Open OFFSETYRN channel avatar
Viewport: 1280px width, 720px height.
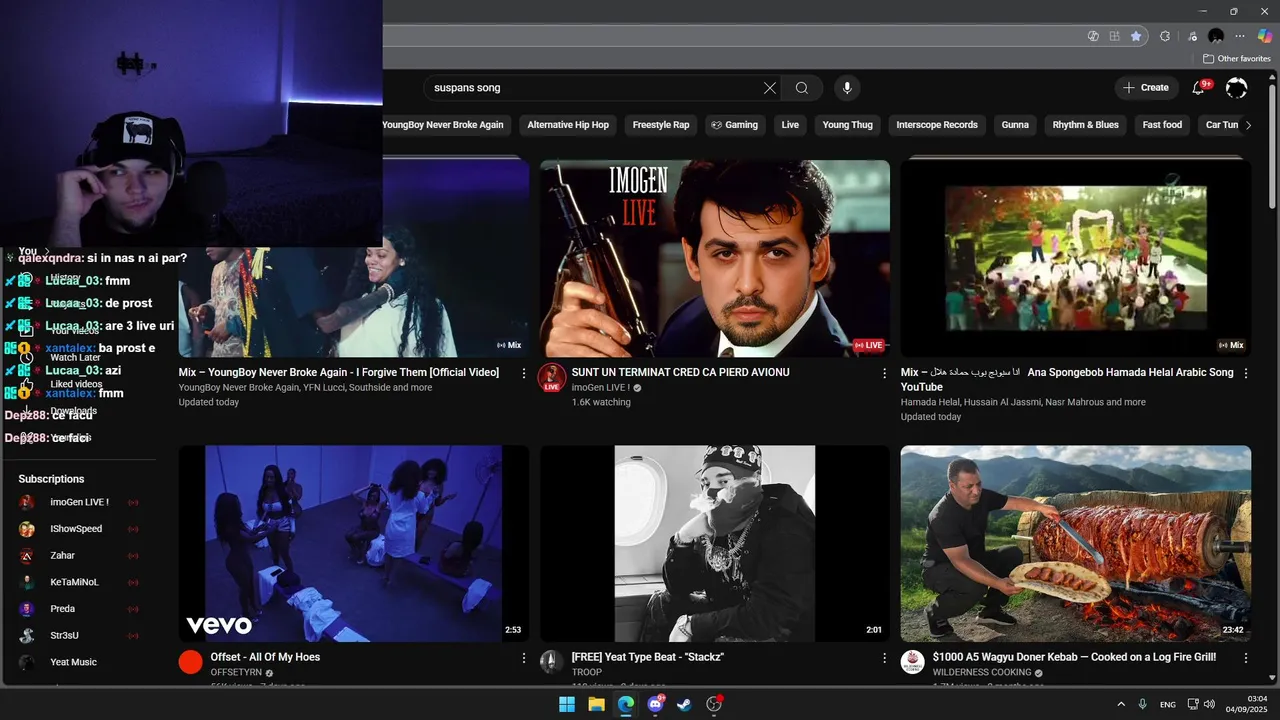(x=191, y=662)
